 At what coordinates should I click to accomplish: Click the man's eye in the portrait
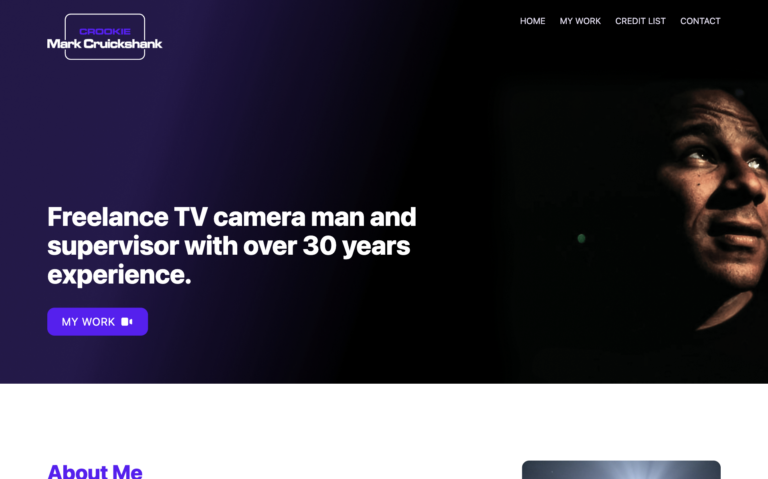[699, 157]
